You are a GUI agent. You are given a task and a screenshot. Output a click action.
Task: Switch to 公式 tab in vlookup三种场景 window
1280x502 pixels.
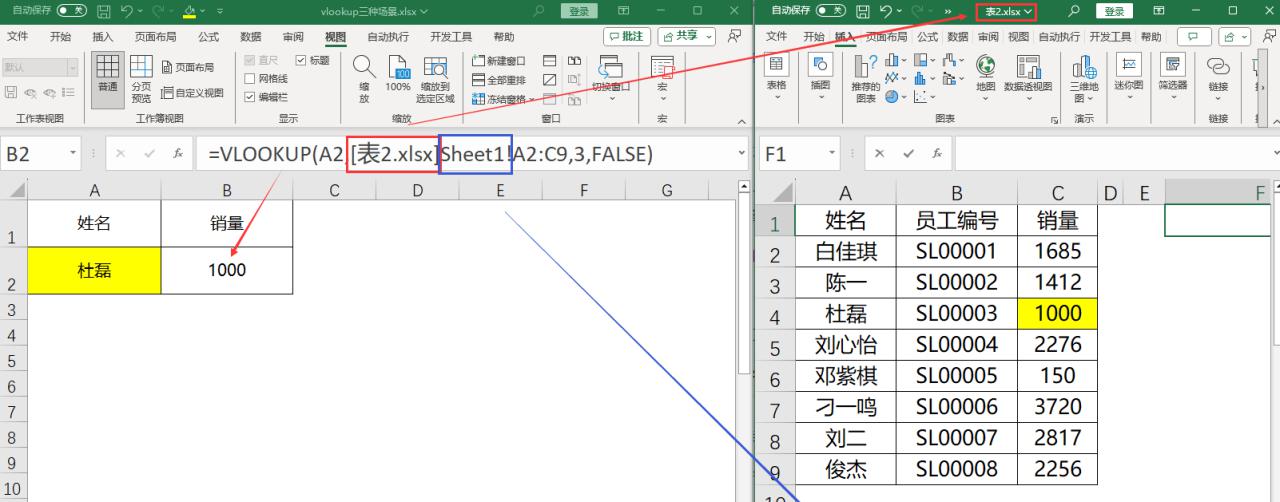click(208, 36)
